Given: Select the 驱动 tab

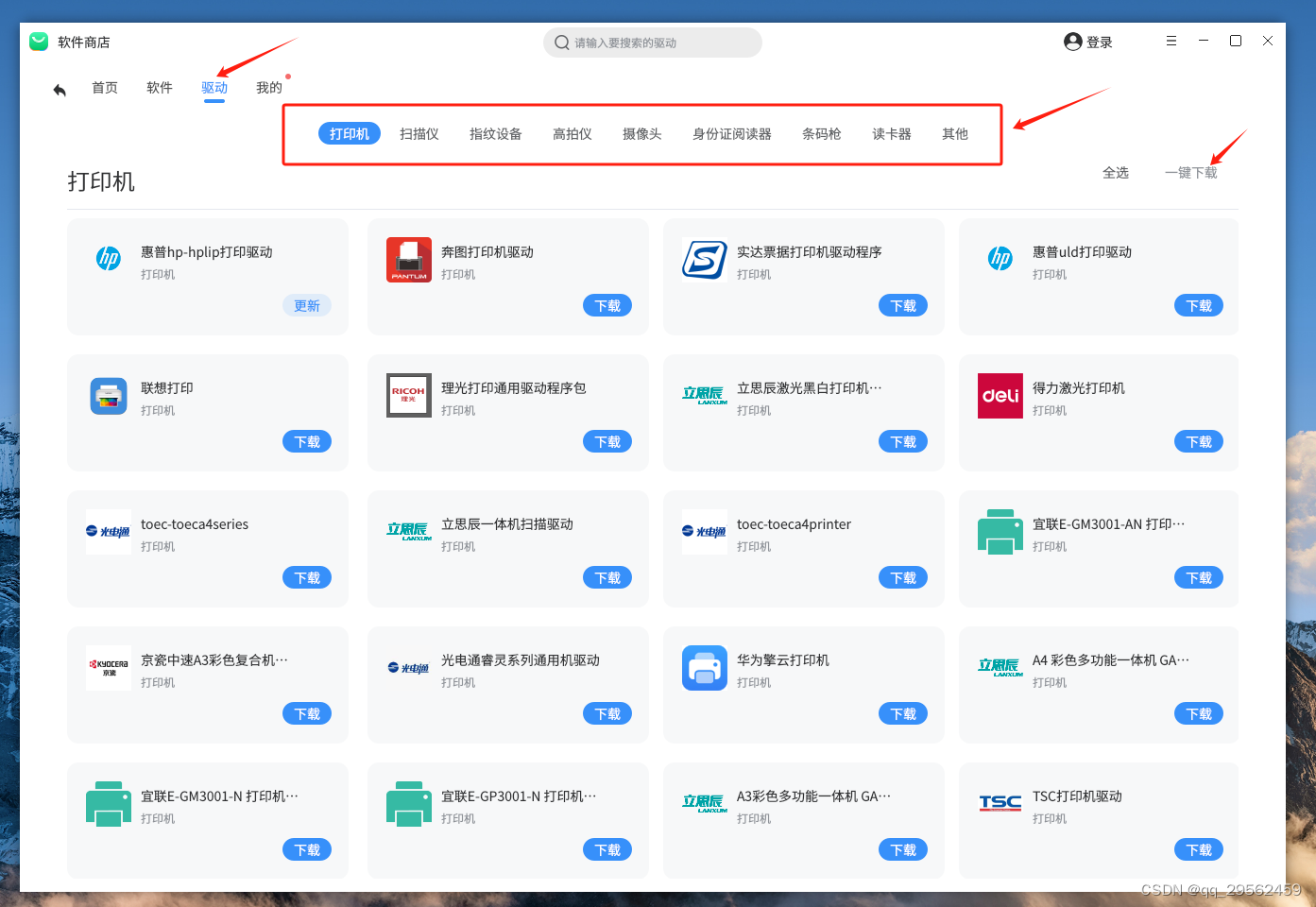Looking at the screenshot, I should pyautogui.click(x=214, y=88).
